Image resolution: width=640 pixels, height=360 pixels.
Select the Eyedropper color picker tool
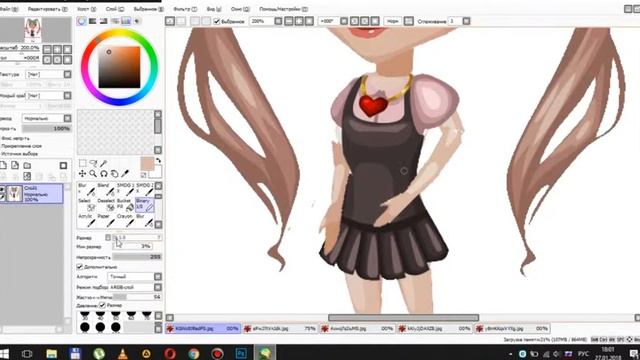tap(125, 174)
